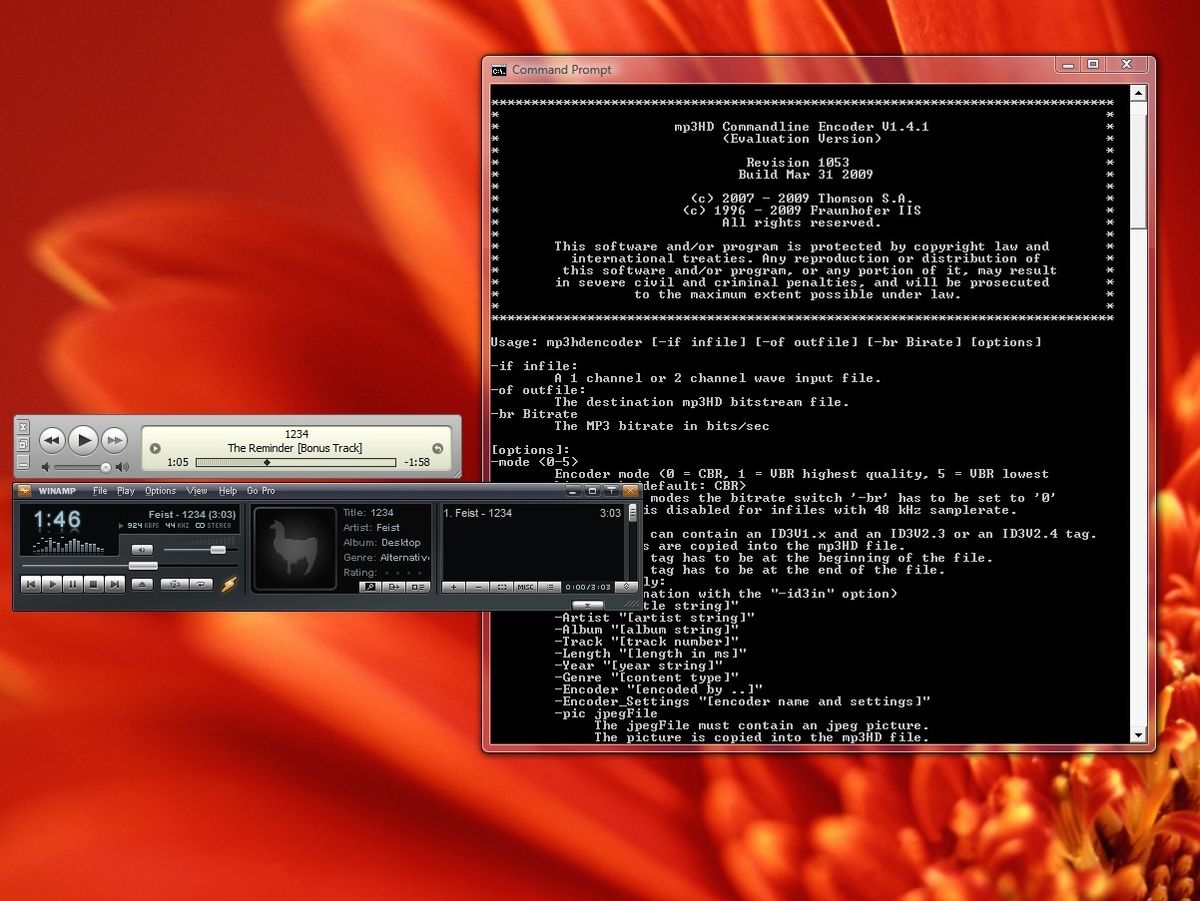Screen dimensions: 1200x901
Task: Click the Winamp logo icon in the title bar
Action: (x=24, y=490)
